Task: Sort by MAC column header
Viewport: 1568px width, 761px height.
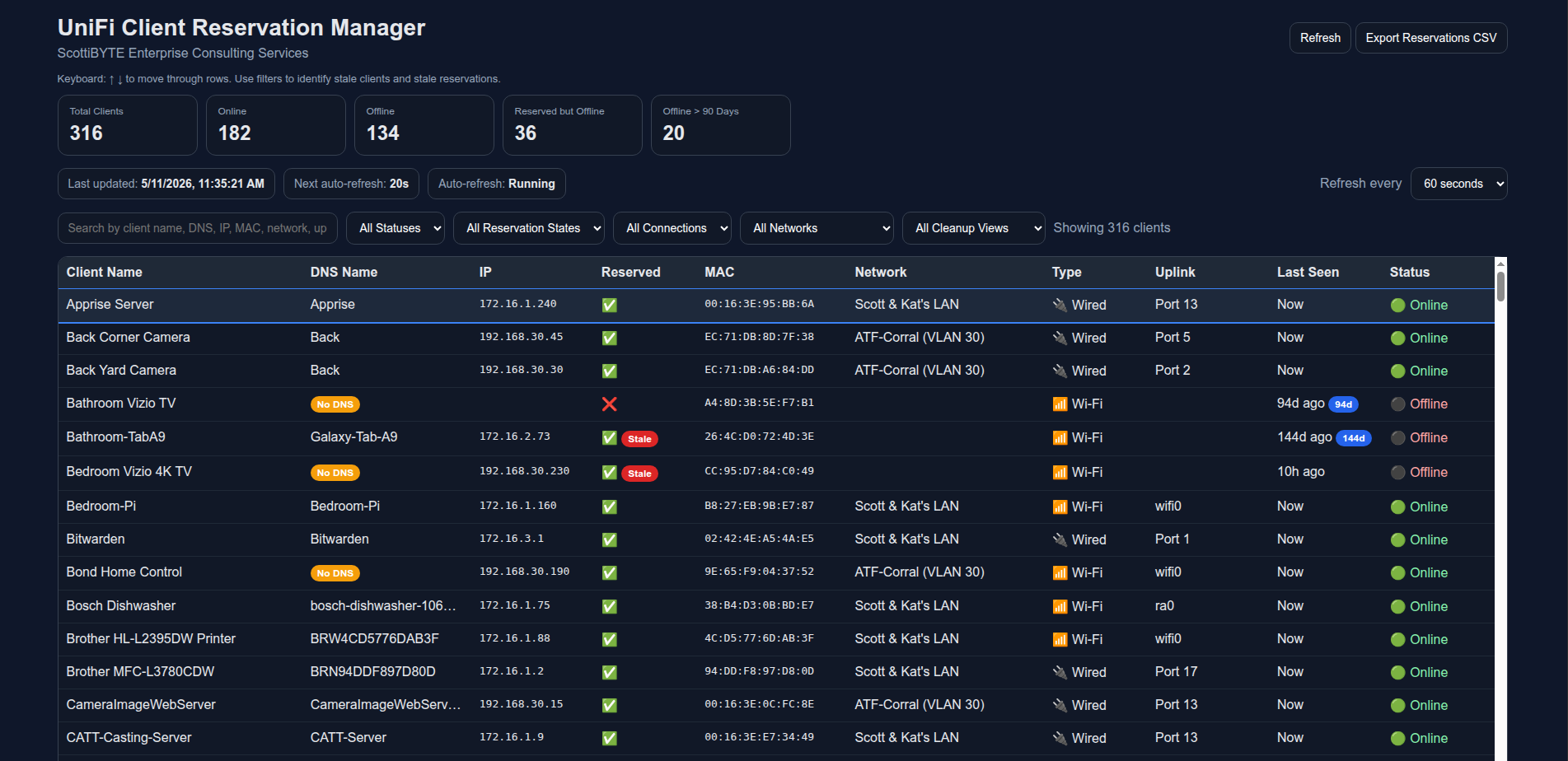Action: click(719, 272)
